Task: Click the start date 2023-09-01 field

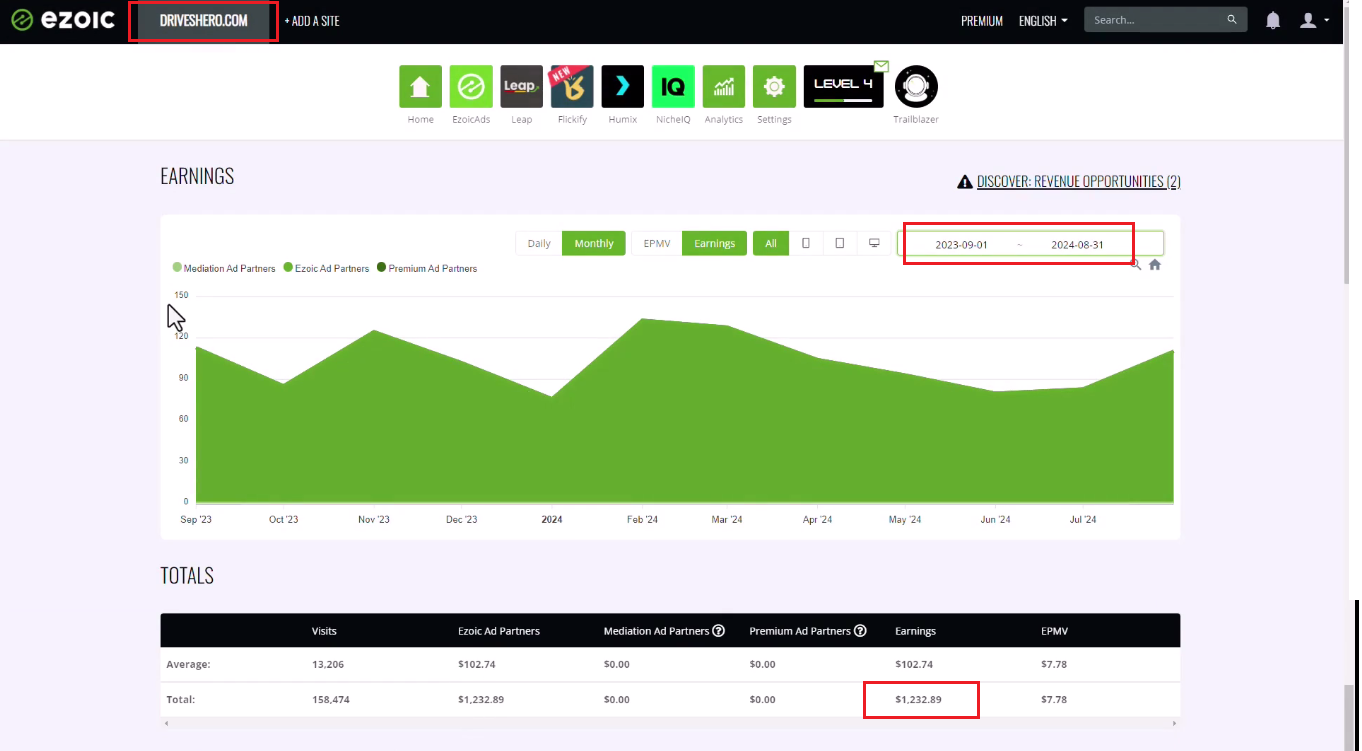Action: click(961, 244)
